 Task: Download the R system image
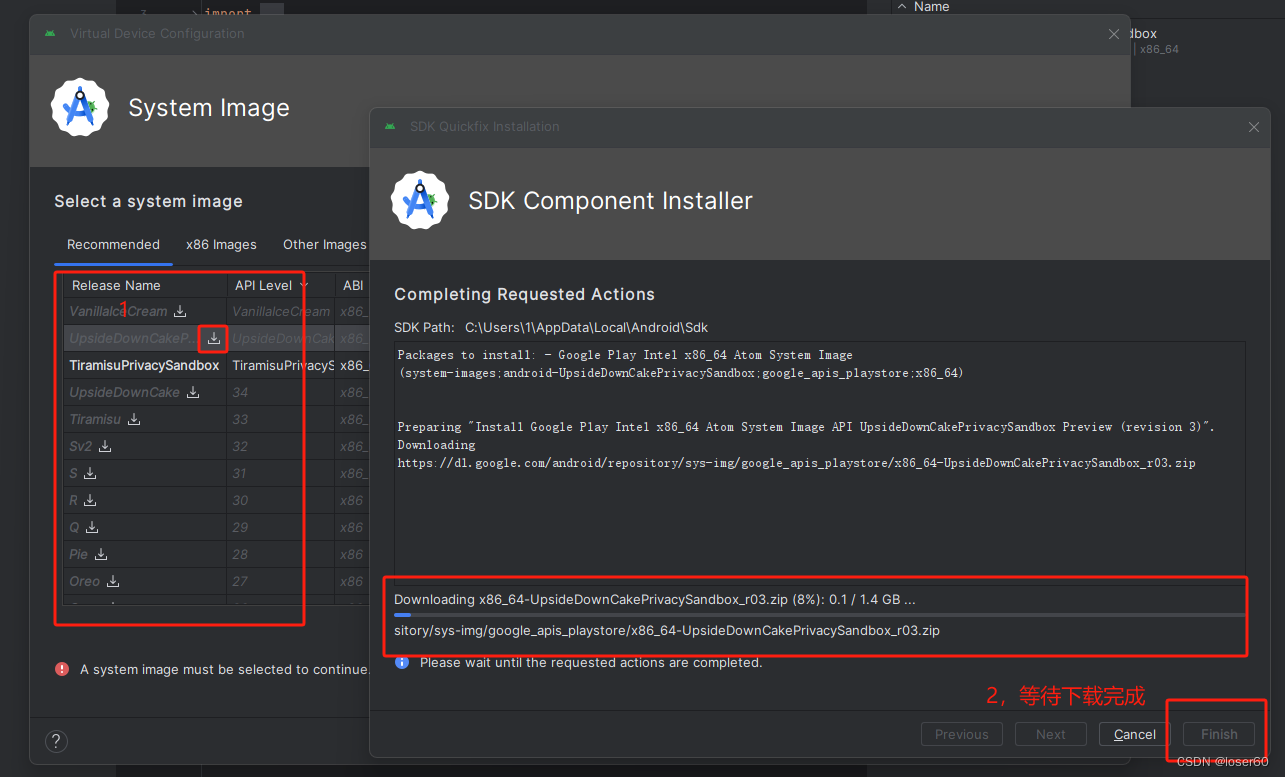(x=90, y=501)
